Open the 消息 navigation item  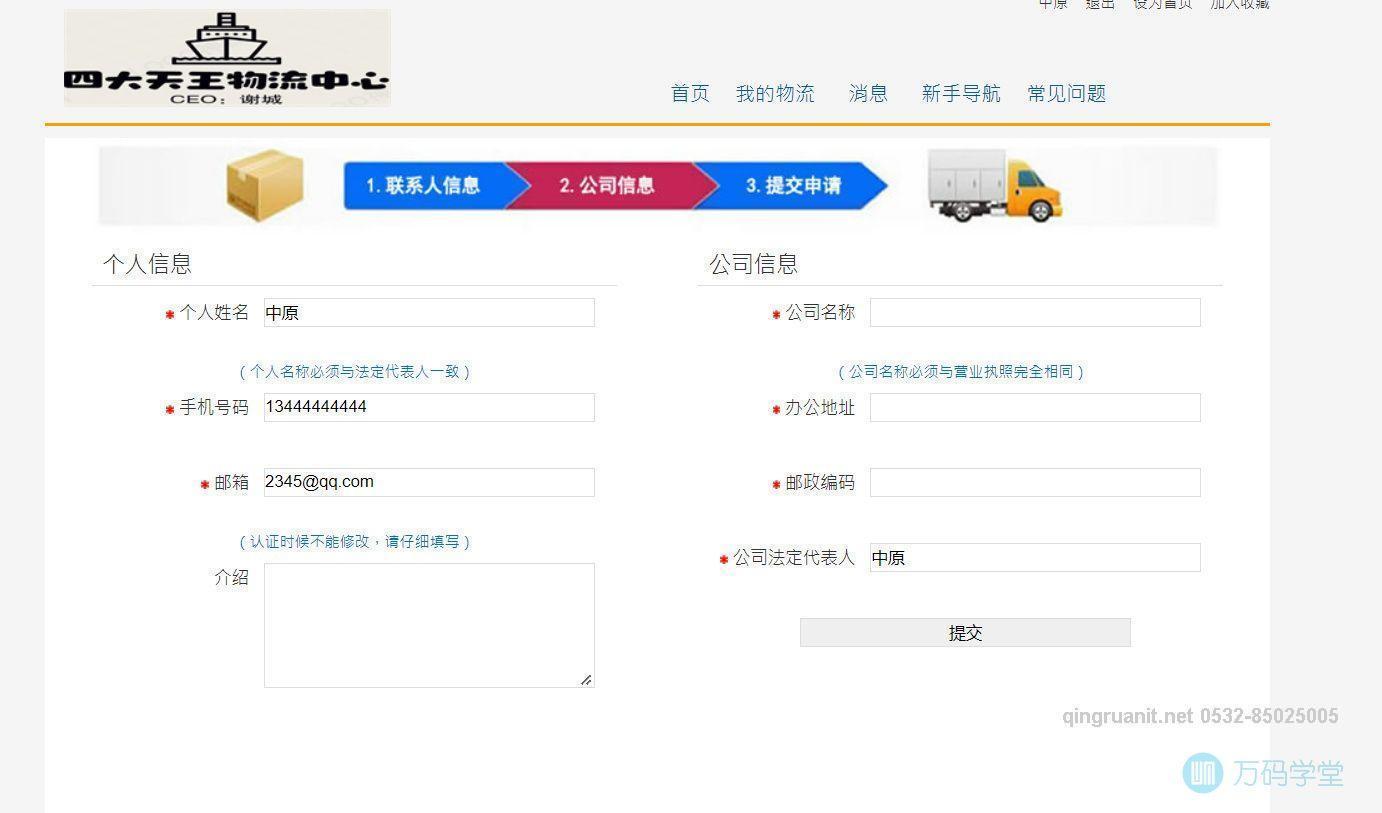click(867, 93)
